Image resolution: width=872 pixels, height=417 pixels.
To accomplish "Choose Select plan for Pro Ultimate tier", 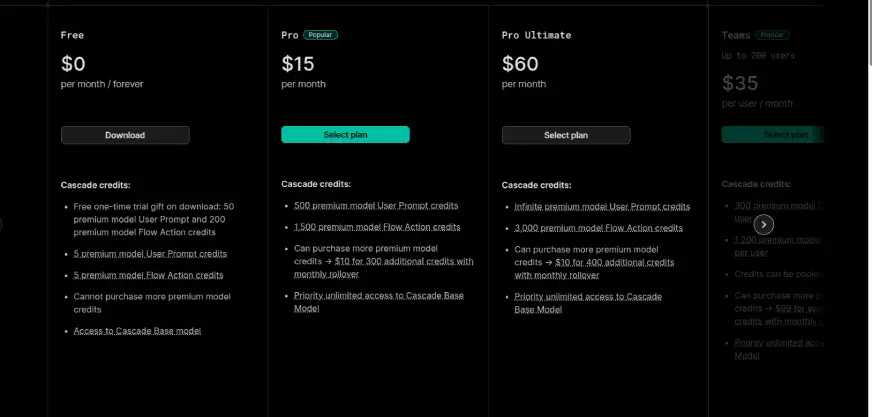I will 566,135.
